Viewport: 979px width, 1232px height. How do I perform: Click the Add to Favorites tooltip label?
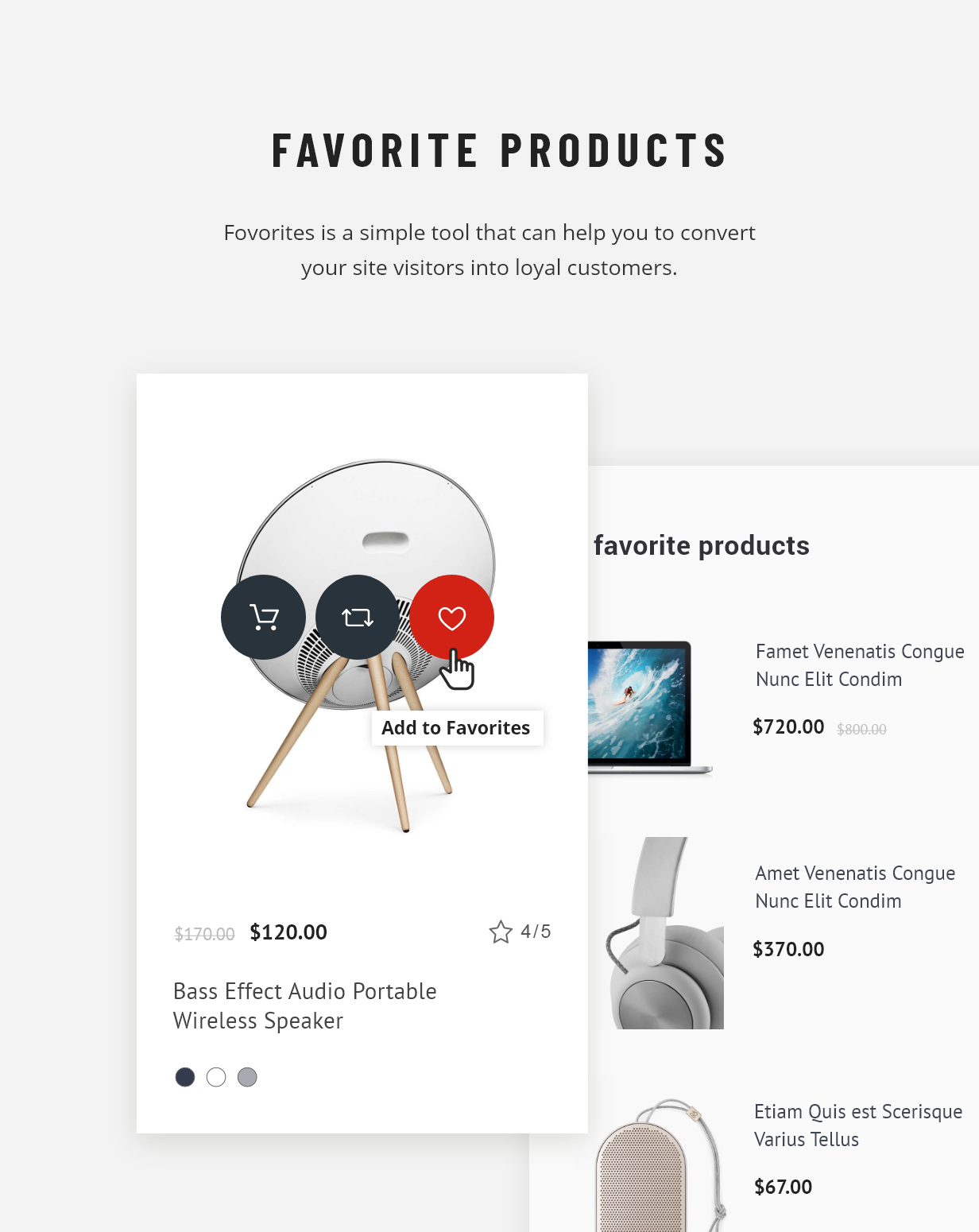[x=456, y=728]
